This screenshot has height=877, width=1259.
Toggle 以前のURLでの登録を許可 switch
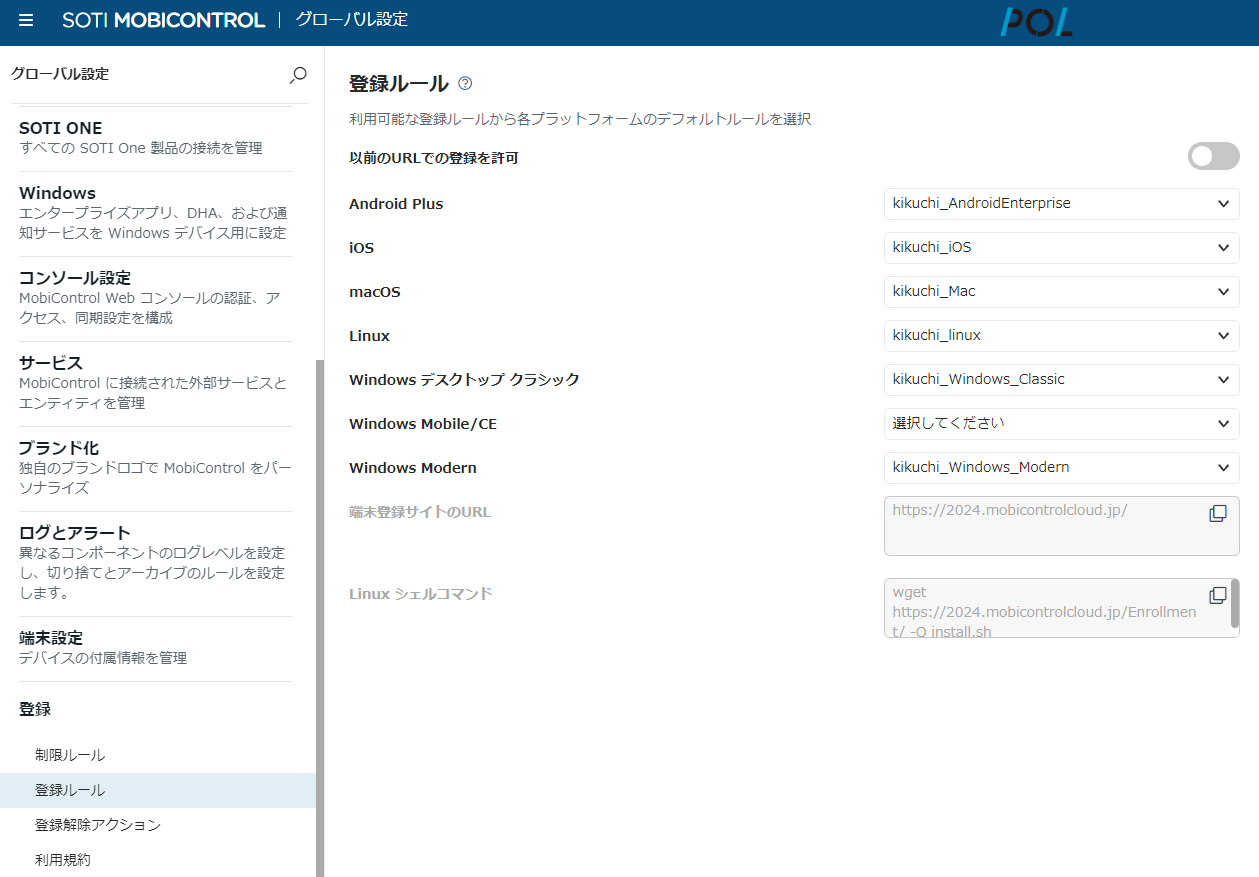(x=1213, y=156)
